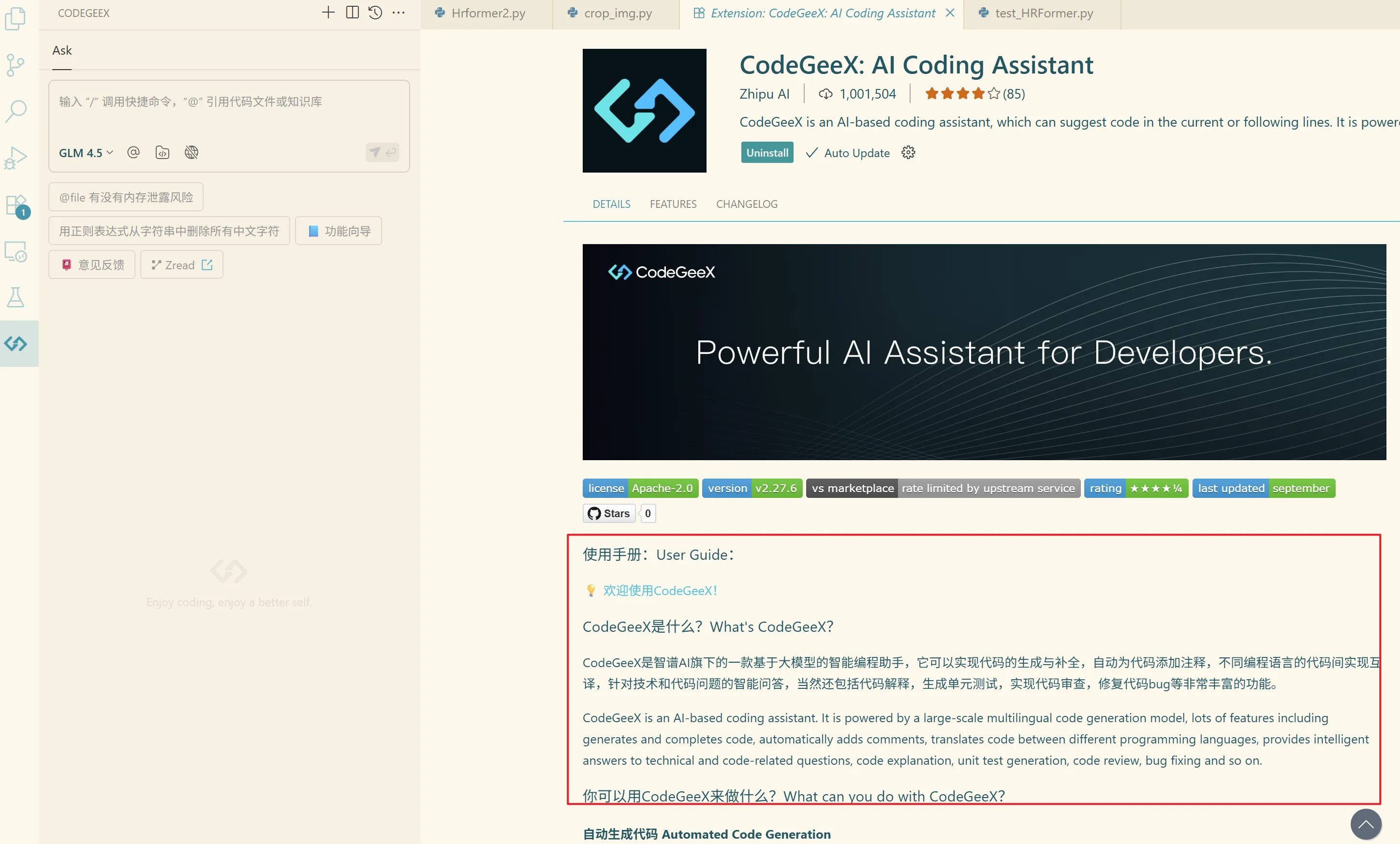Open the 欢迎使用CodeGeeX! link
This screenshot has width=1400, height=844.
point(660,591)
